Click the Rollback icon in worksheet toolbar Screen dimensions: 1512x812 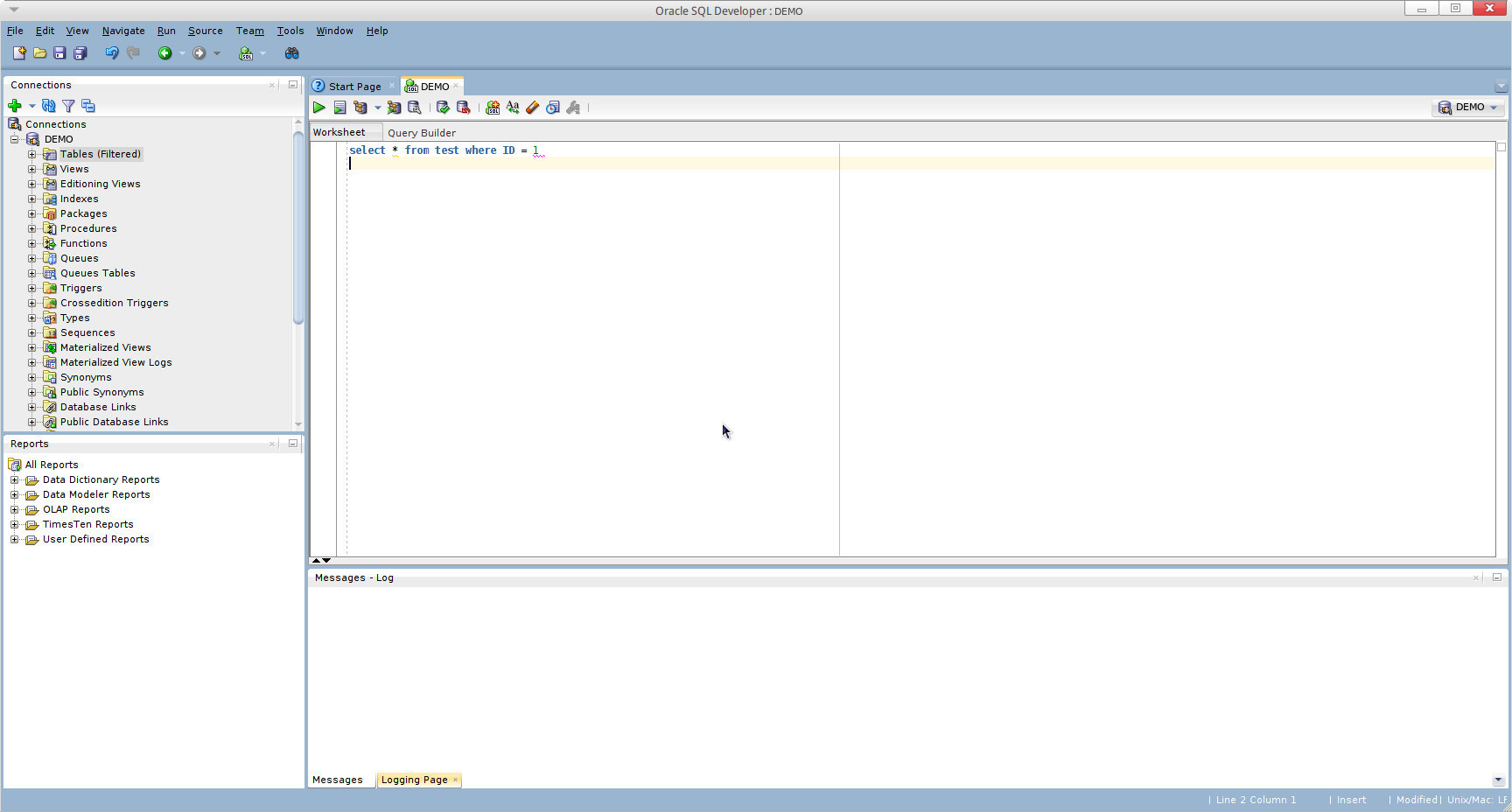464,108
